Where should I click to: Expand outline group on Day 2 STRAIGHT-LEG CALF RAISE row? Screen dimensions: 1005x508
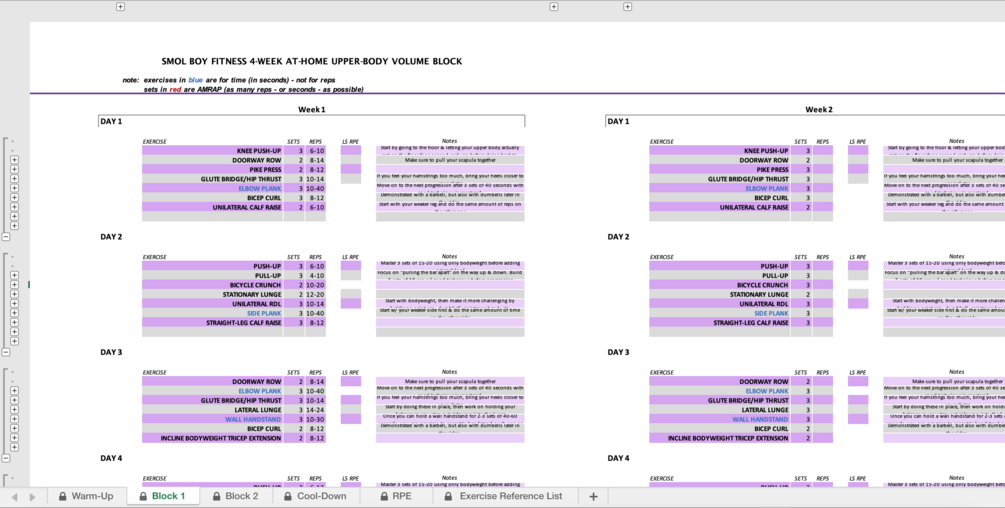coord(14,322)
